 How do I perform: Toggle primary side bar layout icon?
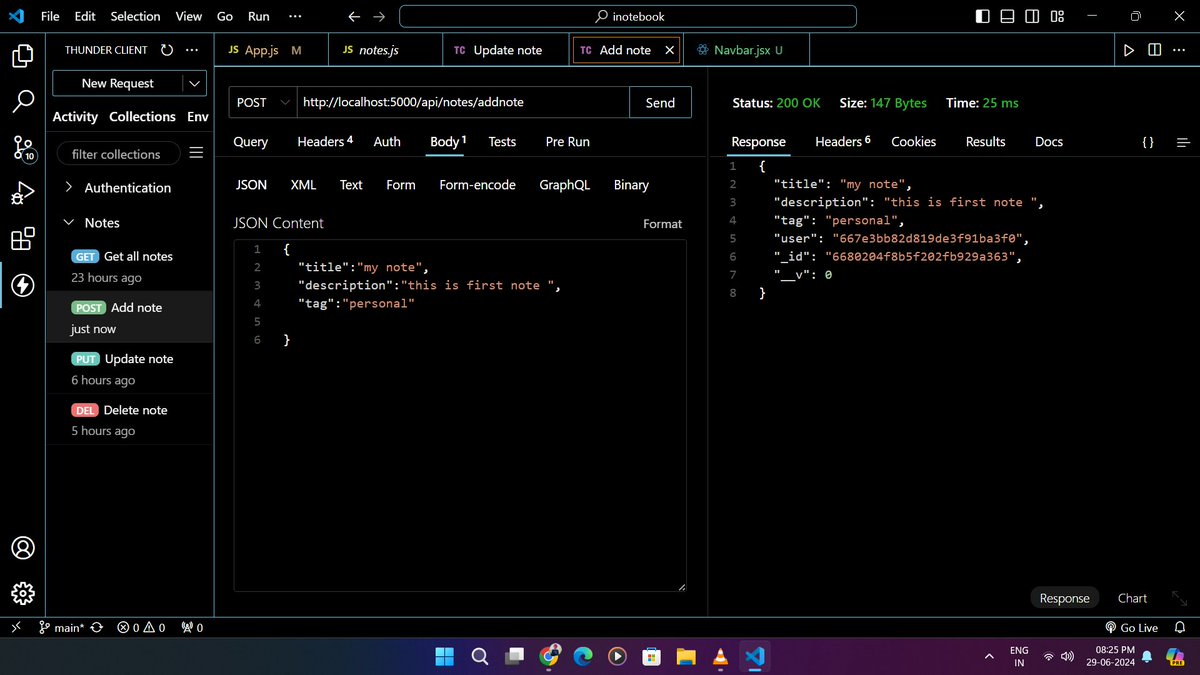tap(983, 17)
